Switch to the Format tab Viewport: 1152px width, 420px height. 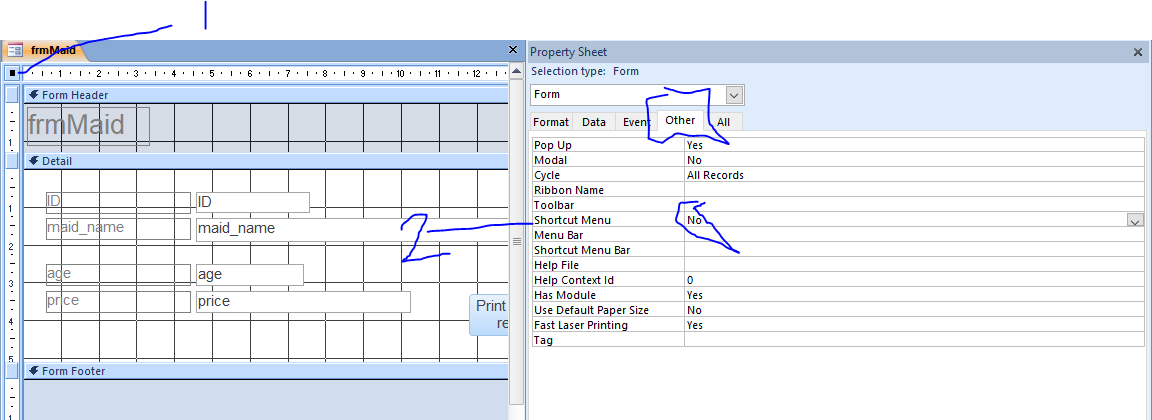(551, 122)
